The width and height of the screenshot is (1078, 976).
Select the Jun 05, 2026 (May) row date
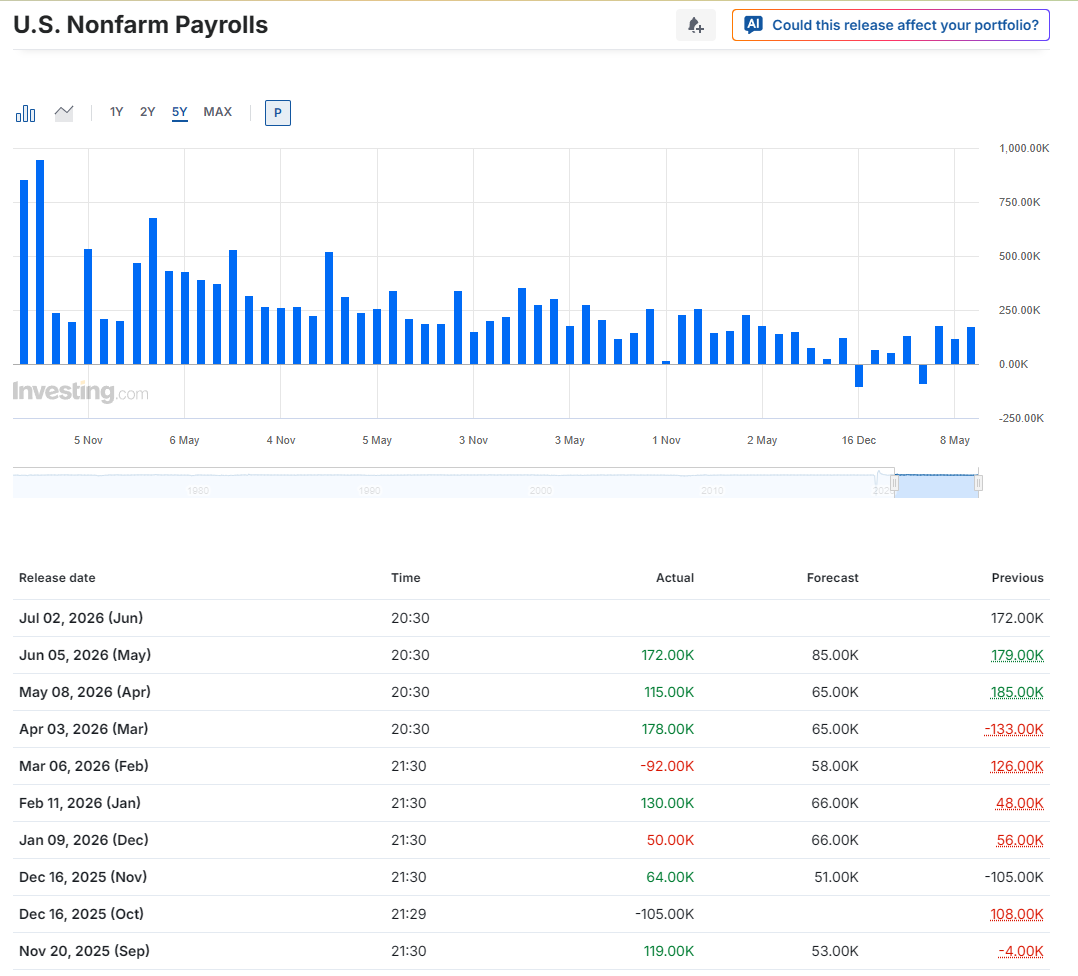85,655
